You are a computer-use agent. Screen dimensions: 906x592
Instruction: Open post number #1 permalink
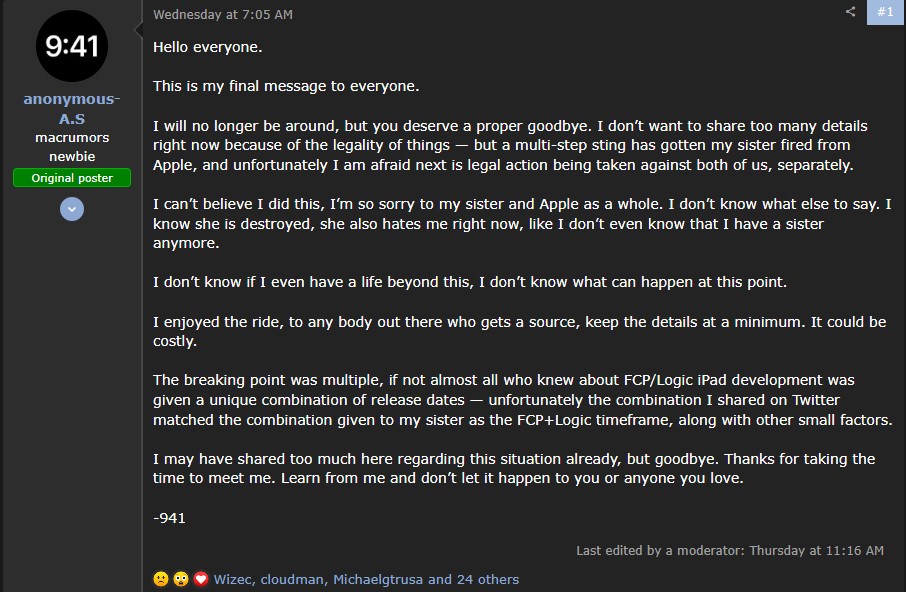coord(885,12)
